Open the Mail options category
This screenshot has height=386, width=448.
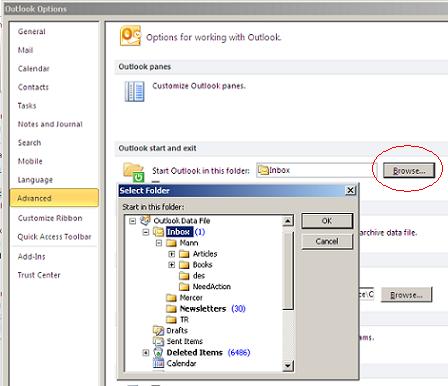(x=25, y=50)
